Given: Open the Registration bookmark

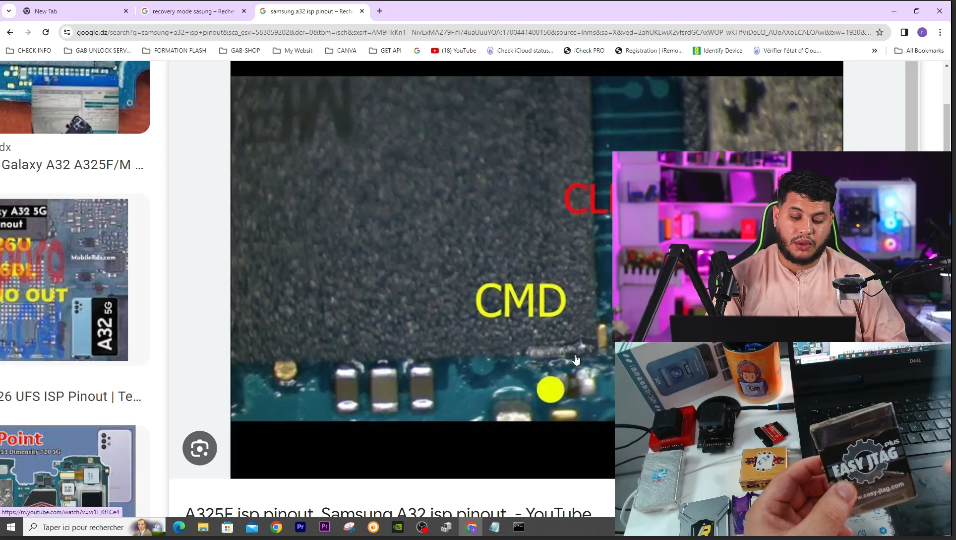Looking at the screenshot, I should (648, 51).
